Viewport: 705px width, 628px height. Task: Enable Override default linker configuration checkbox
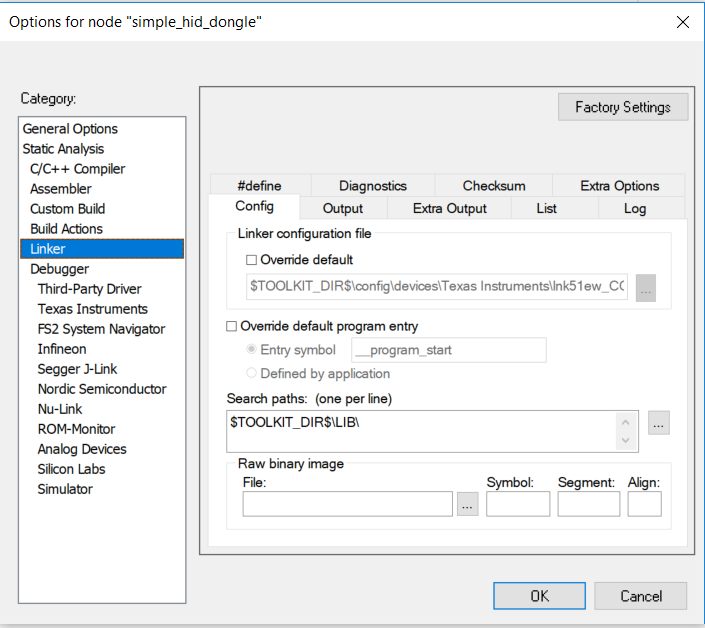[252, 260]
